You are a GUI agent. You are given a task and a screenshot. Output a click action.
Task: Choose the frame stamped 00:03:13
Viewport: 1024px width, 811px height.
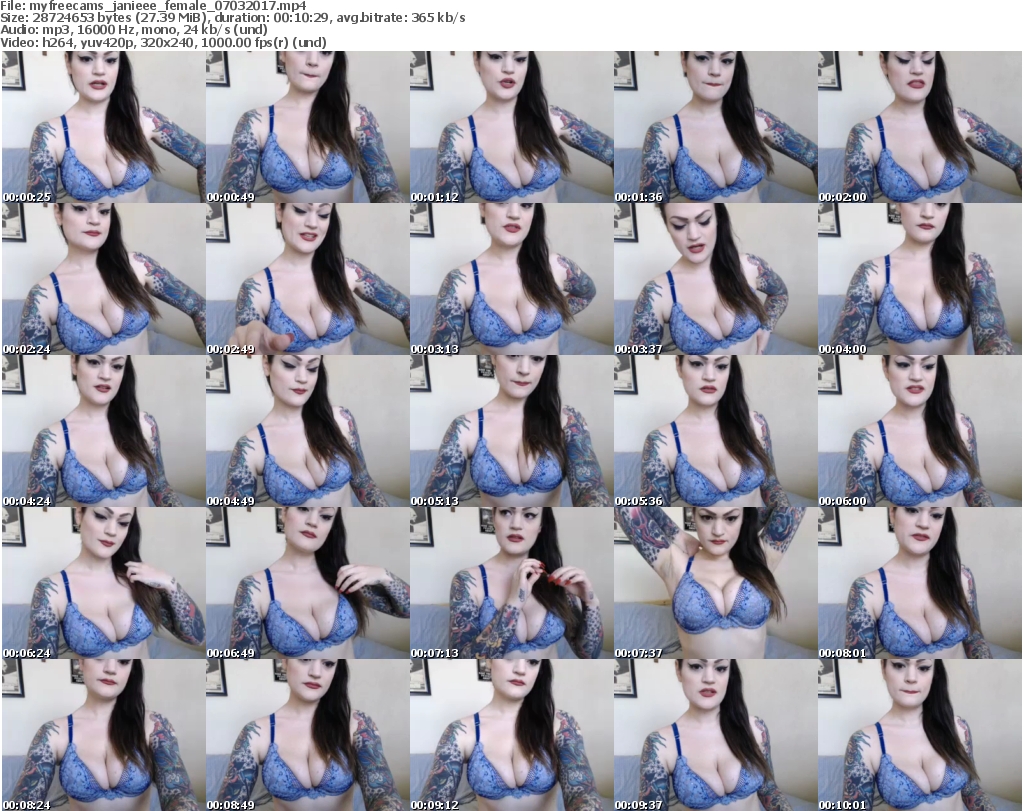(x=511, y=279)
